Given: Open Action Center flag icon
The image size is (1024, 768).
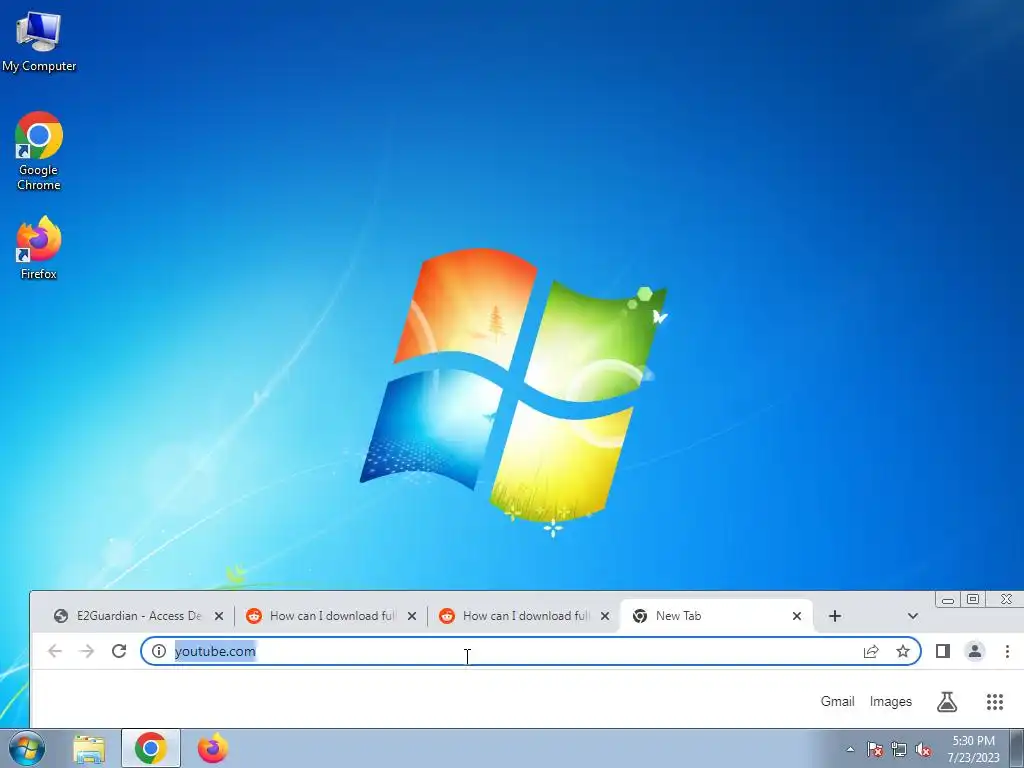Looking at the screenshot, I should pos(875,749).
